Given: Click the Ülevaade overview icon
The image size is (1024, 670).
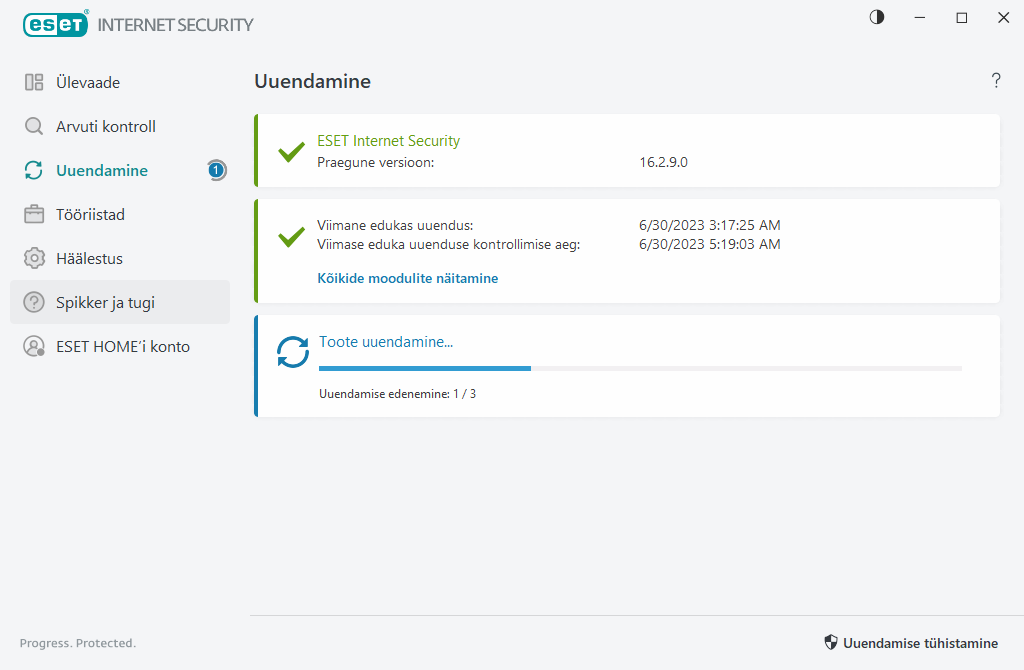Looking at the screenshot, I should click(x=34, y=83).
